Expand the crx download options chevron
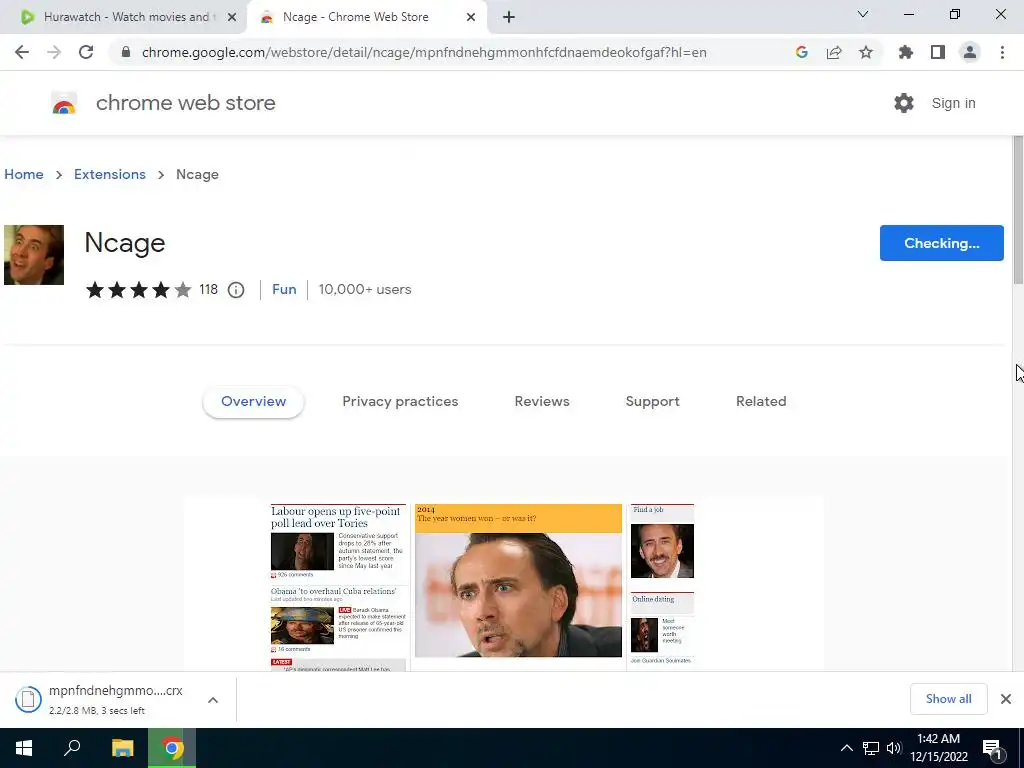The image size is (1024, 768). (213, 699)
